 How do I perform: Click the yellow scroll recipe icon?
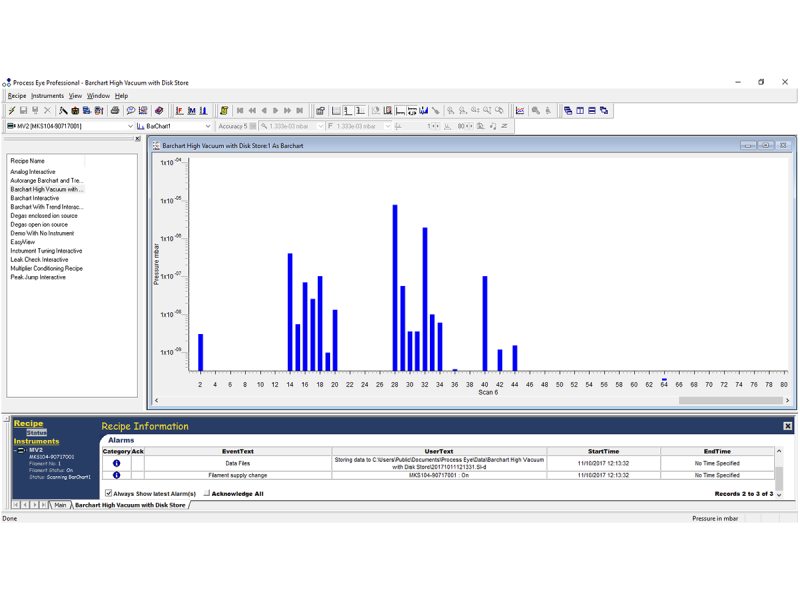(x=224, y=110)
